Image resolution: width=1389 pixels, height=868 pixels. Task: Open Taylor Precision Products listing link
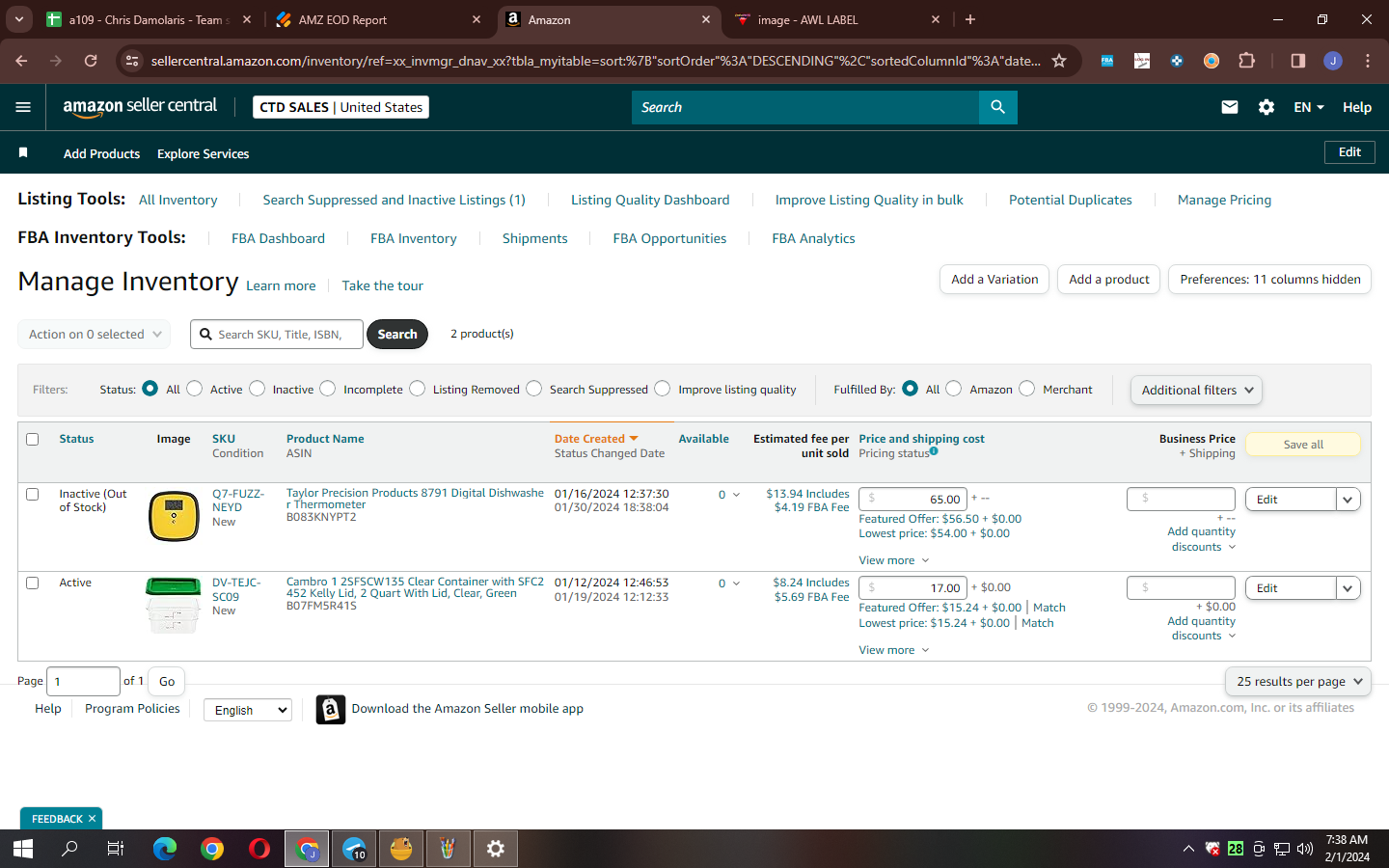point(415,499)
